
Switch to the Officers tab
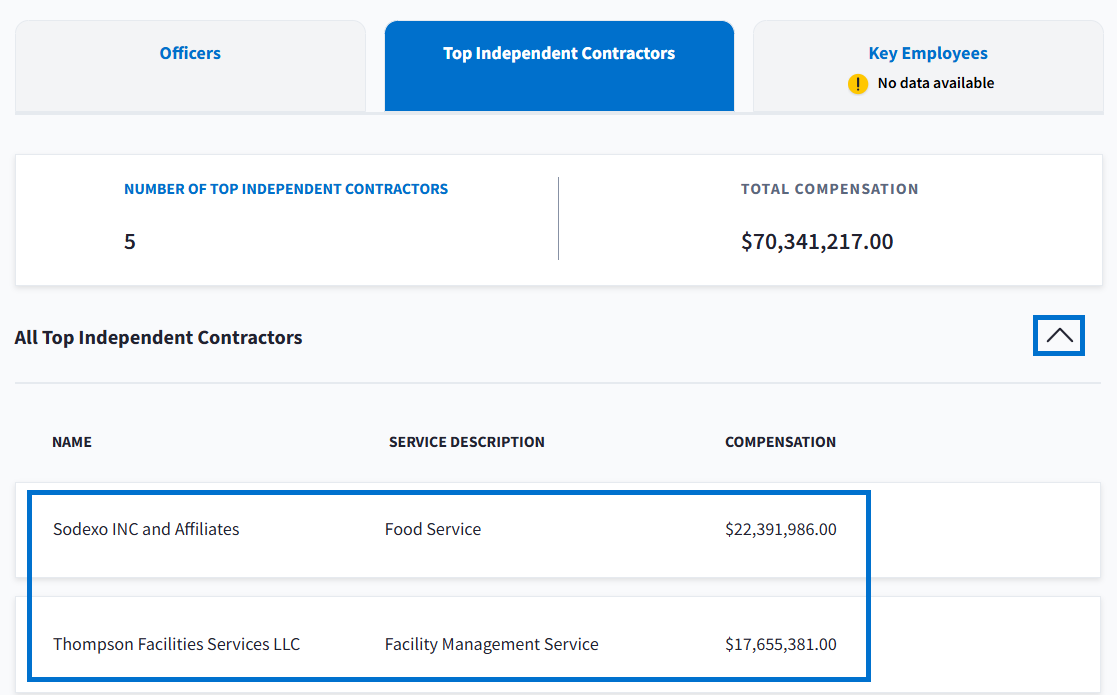pyautogui.click(x=190, y=54)
